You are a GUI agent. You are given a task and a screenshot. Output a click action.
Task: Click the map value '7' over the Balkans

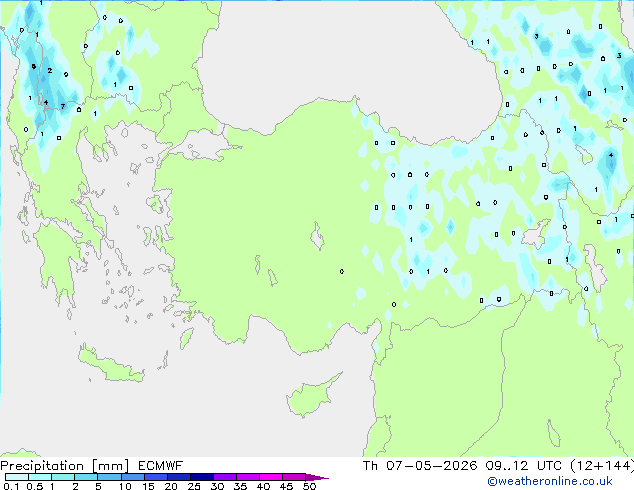coord(63,107)
